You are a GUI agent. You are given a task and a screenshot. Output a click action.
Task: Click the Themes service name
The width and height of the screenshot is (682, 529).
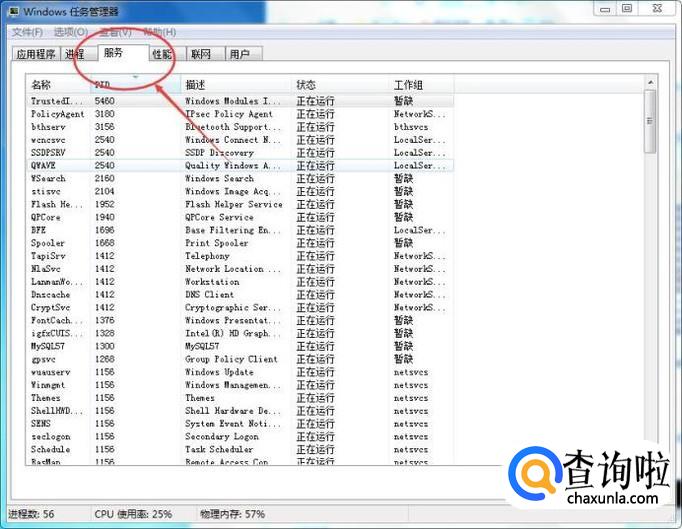pos(46,398)
